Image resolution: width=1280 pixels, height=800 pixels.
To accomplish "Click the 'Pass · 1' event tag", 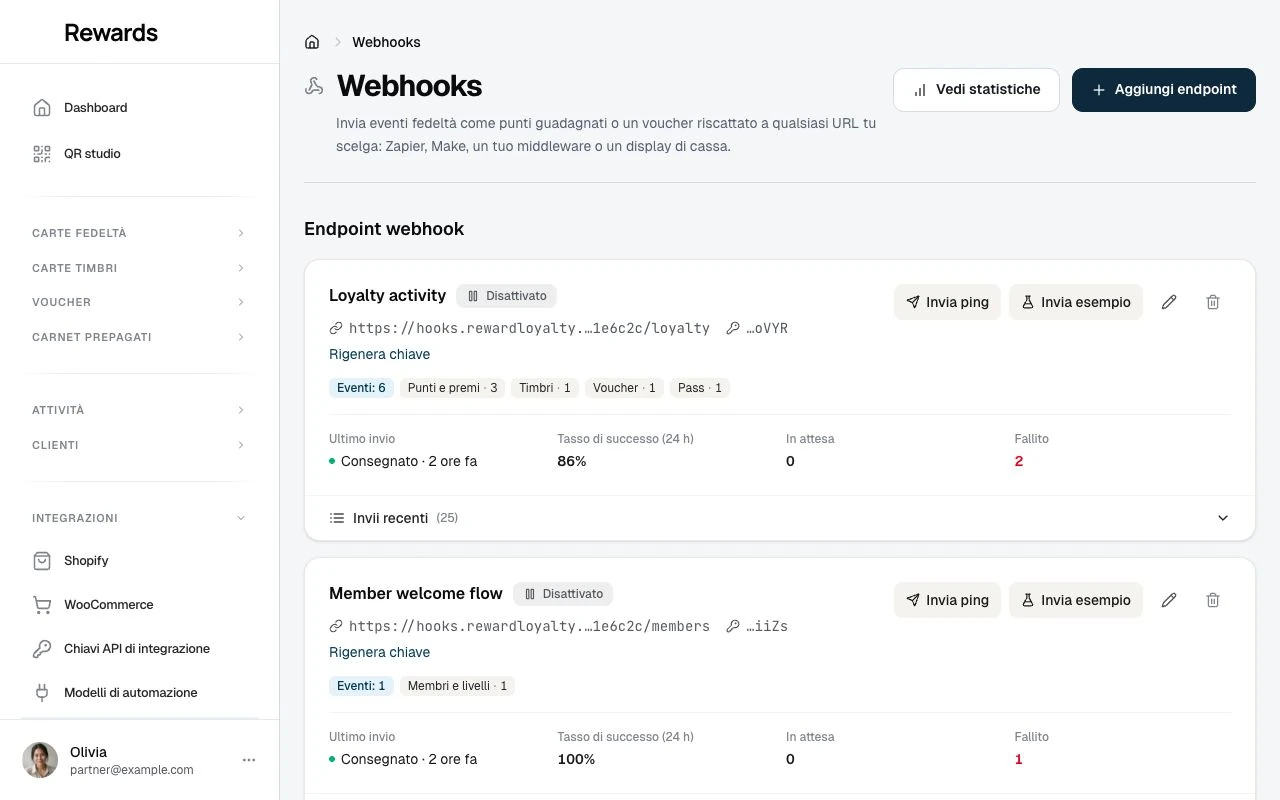I will 699,388.
